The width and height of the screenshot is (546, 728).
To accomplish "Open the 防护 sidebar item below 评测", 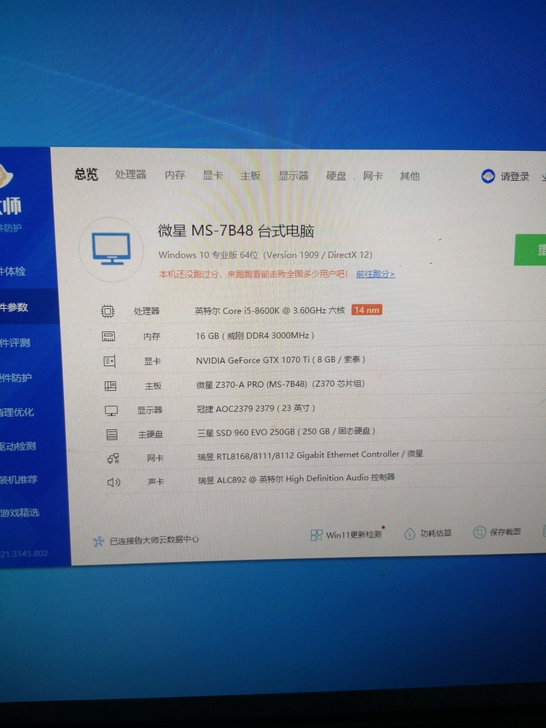I will click(16, 378).
